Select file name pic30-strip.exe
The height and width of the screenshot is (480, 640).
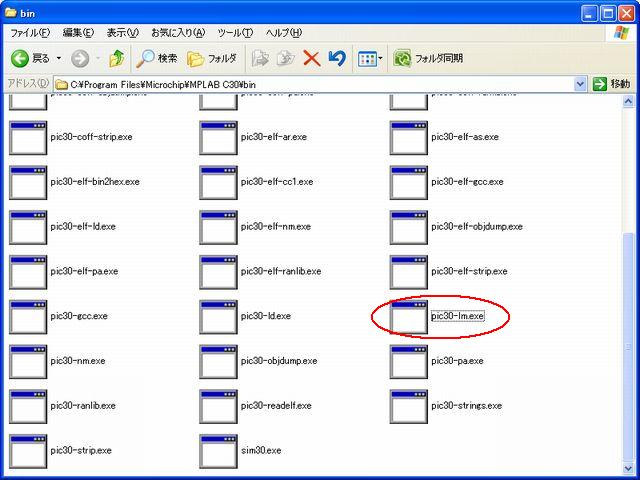pyautogui.click(x=81, y=451)
